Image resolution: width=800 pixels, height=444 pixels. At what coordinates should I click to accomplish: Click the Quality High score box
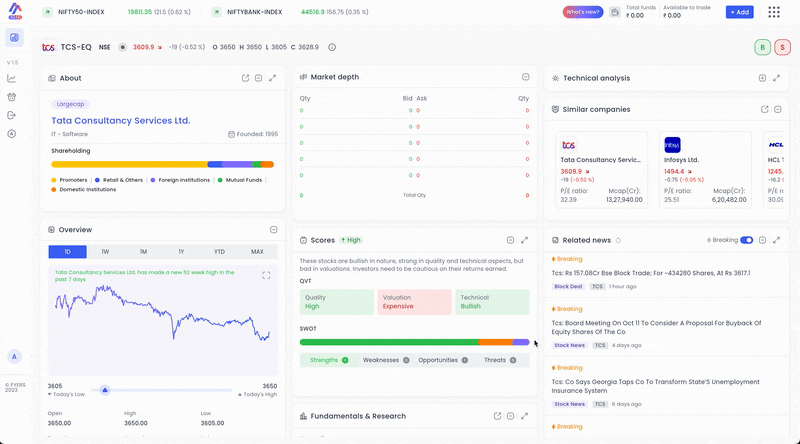(x=337, y=302)
